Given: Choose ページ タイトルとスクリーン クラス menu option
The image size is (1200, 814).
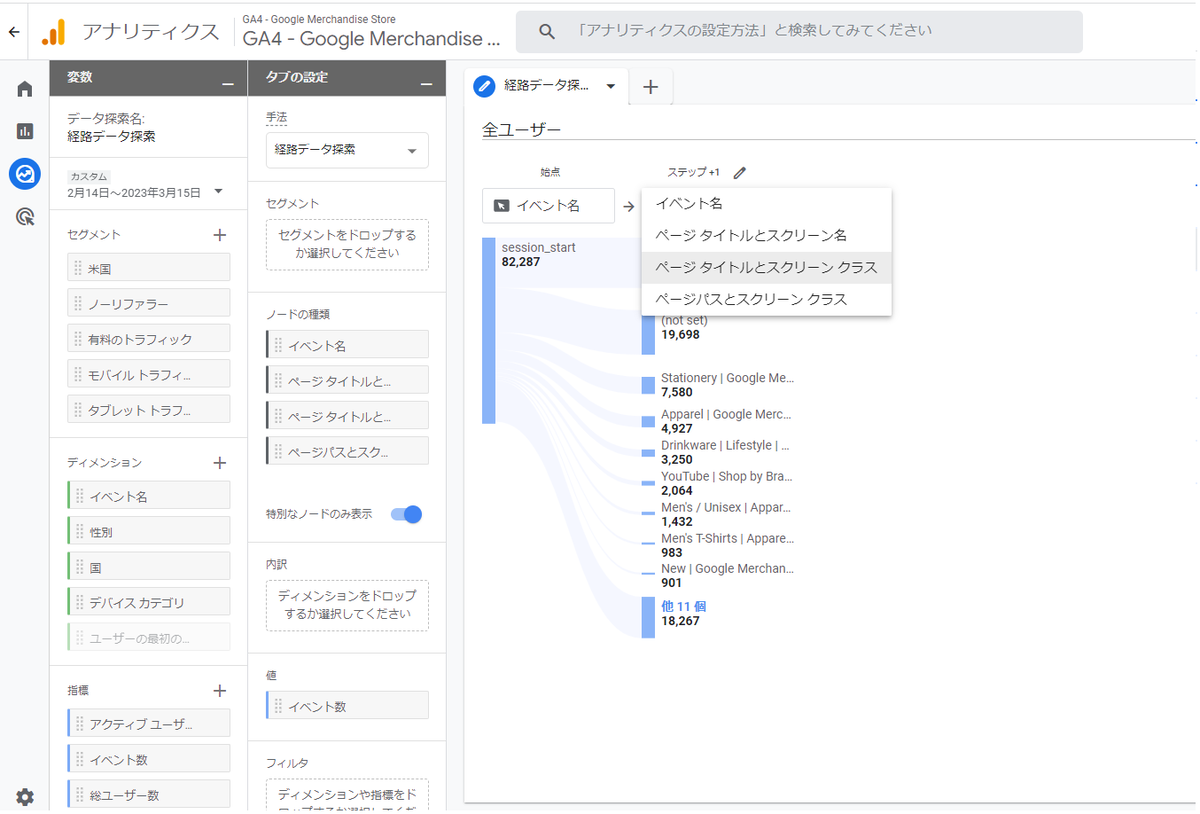Looking at the screenshot, I should [x=766, y=267].
